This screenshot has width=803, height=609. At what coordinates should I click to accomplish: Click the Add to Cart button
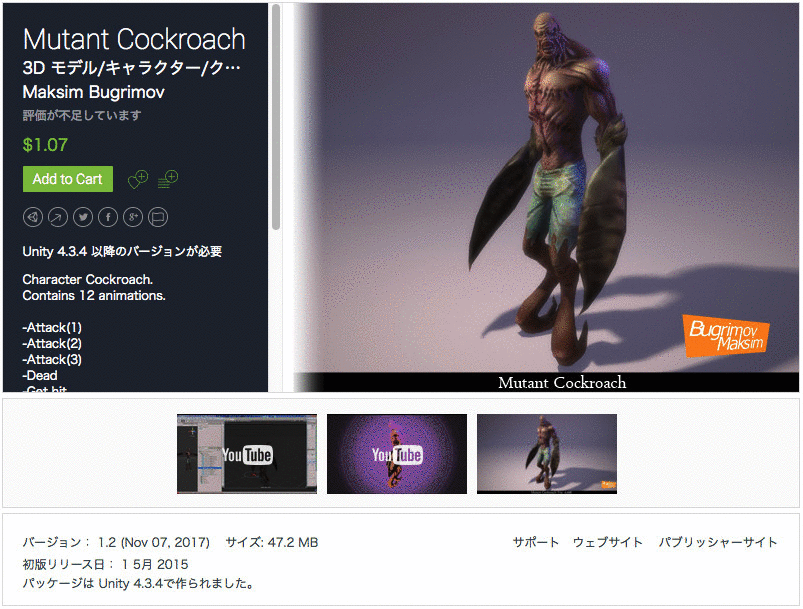coord(68,179)
